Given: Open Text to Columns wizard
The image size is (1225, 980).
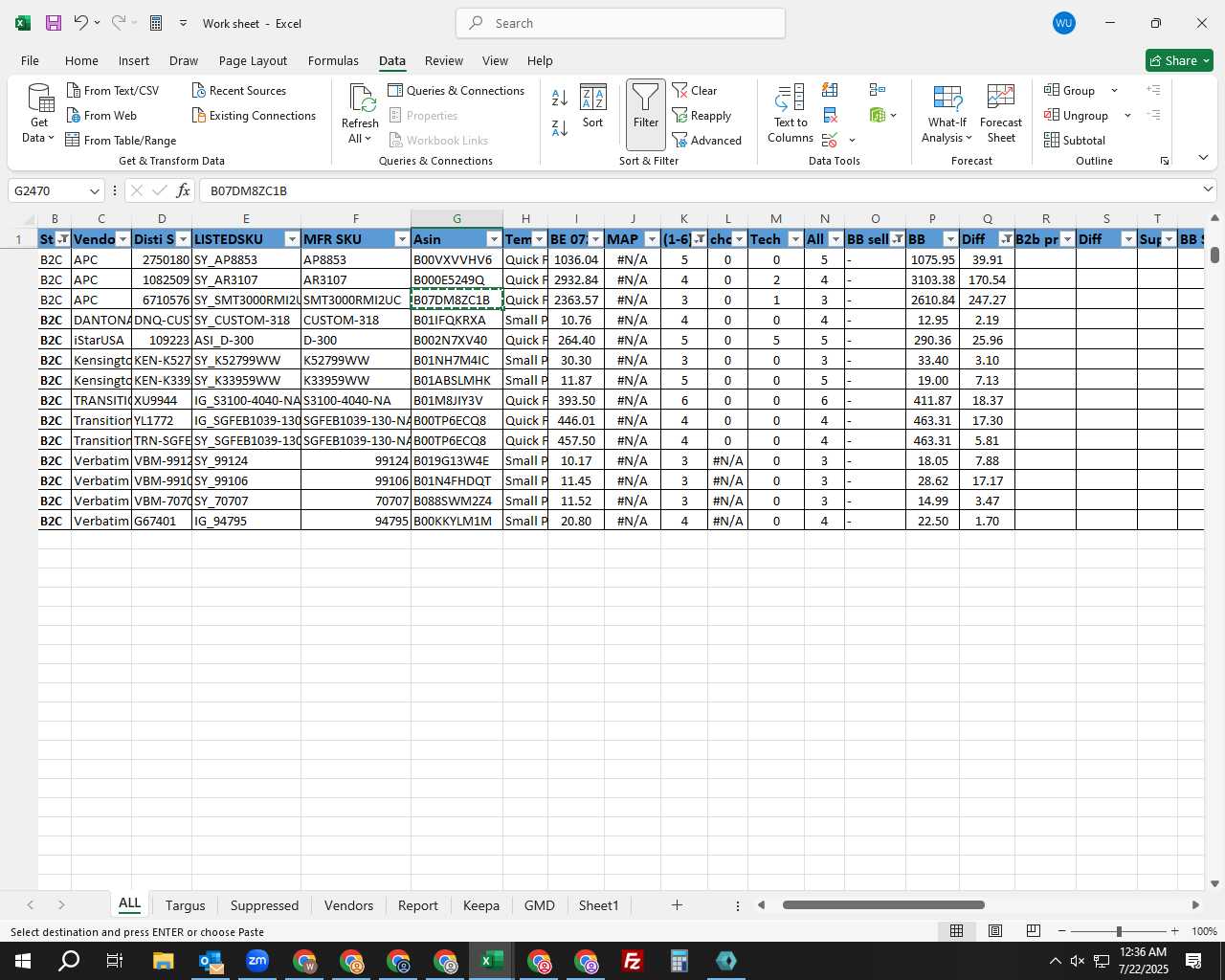Looking at the screenshot, I should tap(791, 114).
